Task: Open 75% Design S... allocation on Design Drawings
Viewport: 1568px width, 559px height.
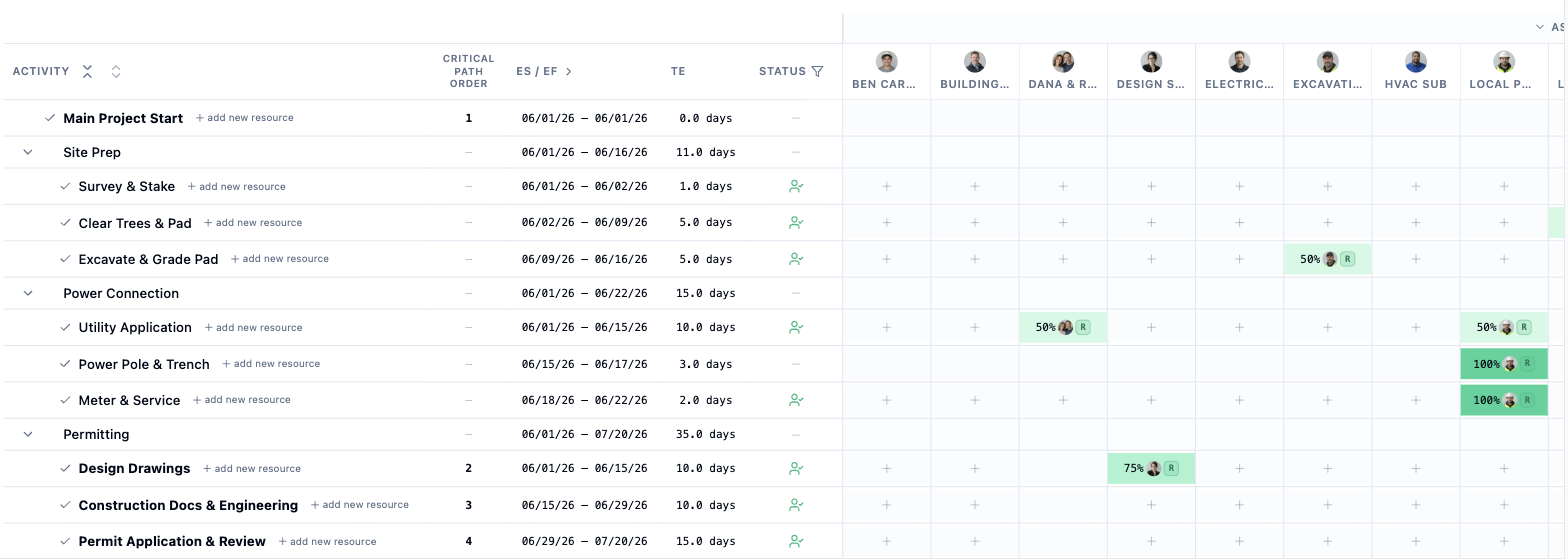Action: tap(1151, 468)
